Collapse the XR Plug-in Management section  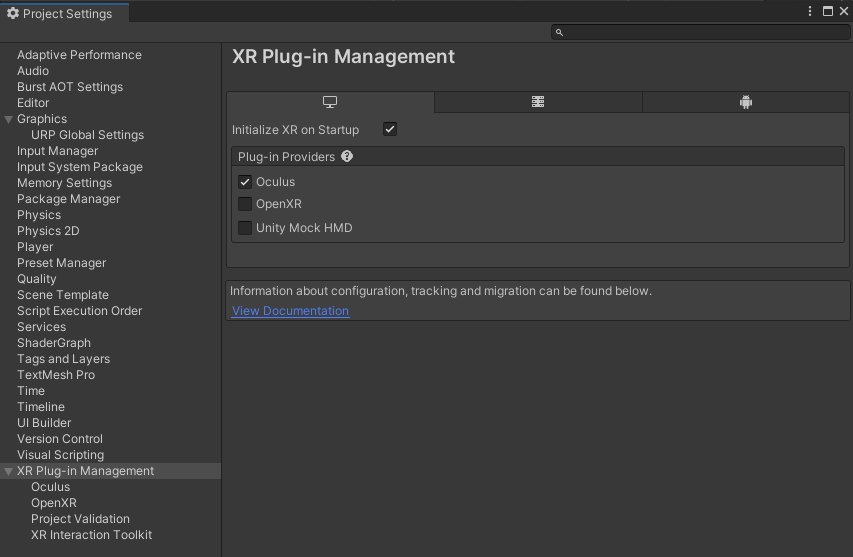pos(9,471)
